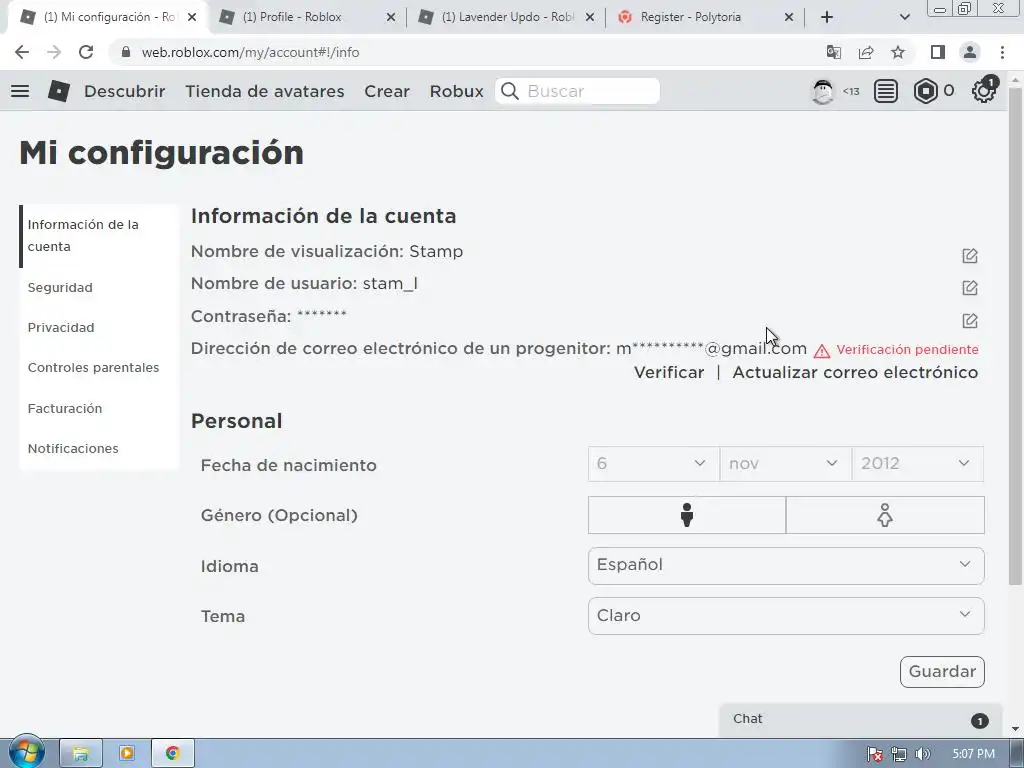Edit the password field
Screen dimensions: 1024x768
click(970, 320)
